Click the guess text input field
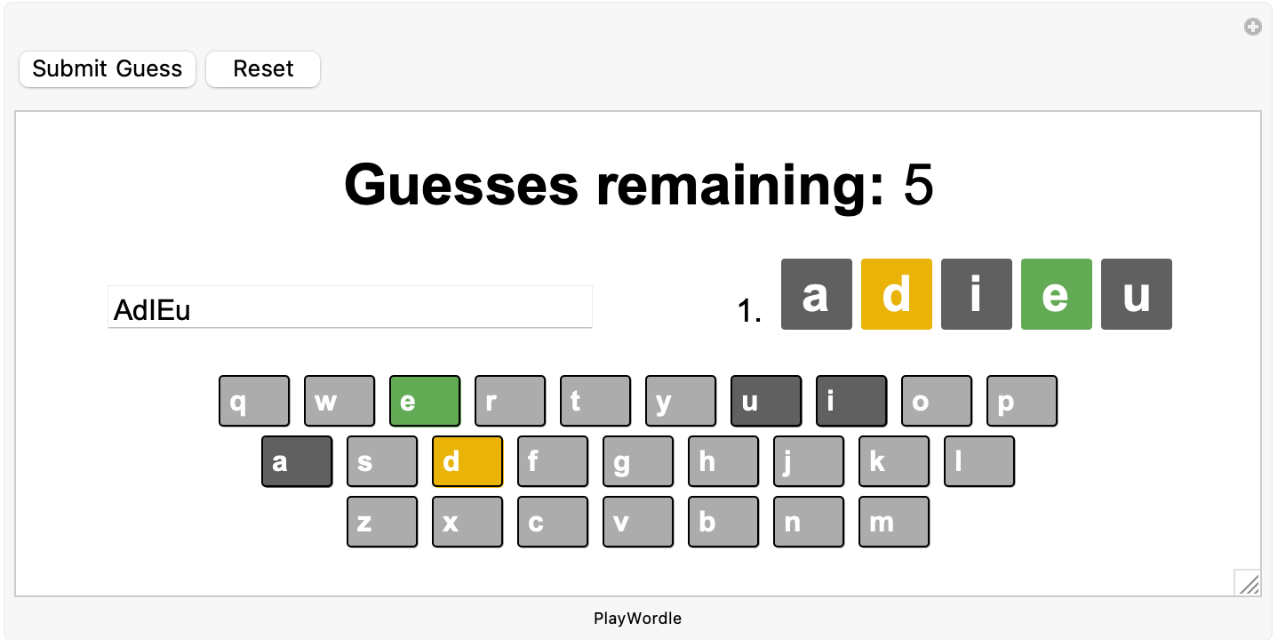 click(x=349, y=308)
